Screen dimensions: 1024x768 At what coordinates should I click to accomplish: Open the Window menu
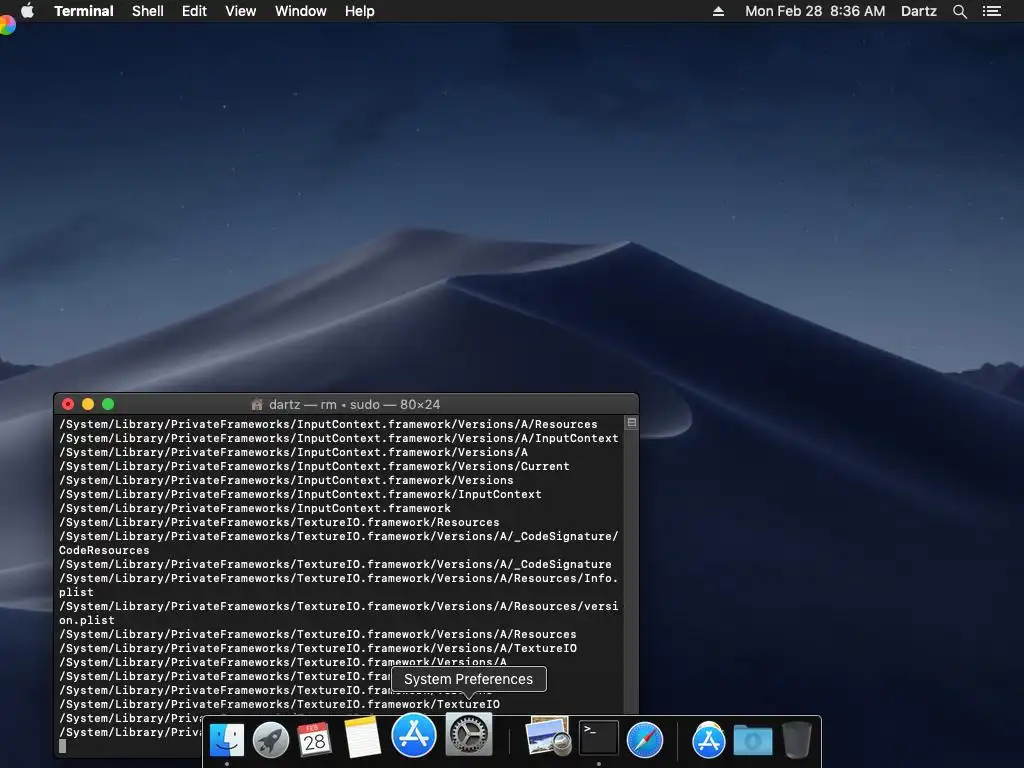[x=300, y=11]
